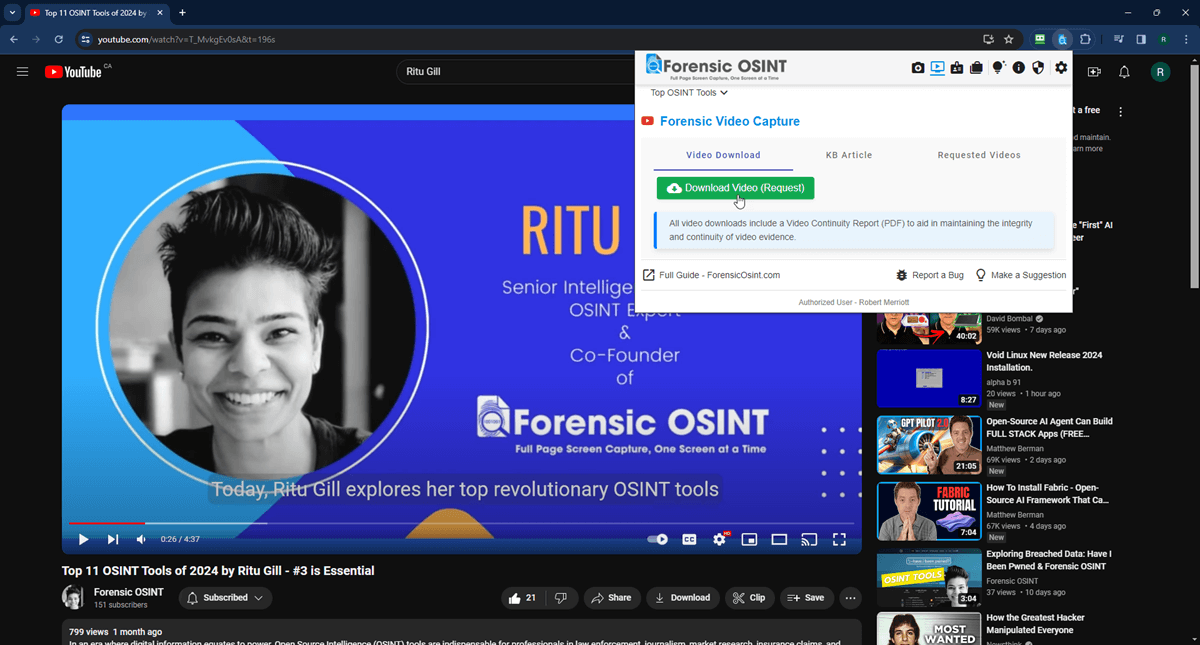
Task: Open the YouTube hamburger guide menu
Action: pyautogui.click(x=22, y=72)
